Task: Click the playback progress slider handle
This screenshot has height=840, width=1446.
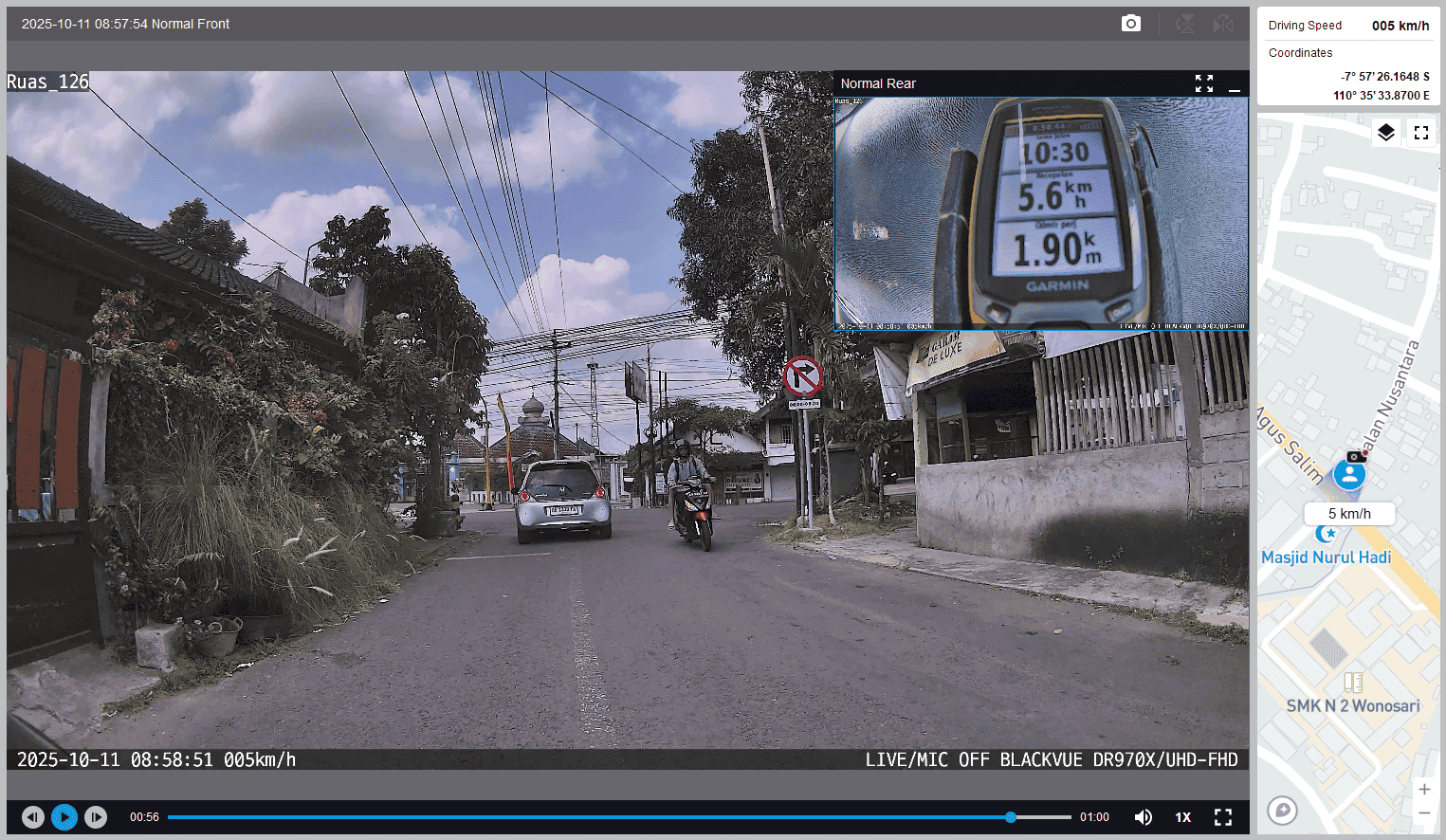Action: [1011, 817]
